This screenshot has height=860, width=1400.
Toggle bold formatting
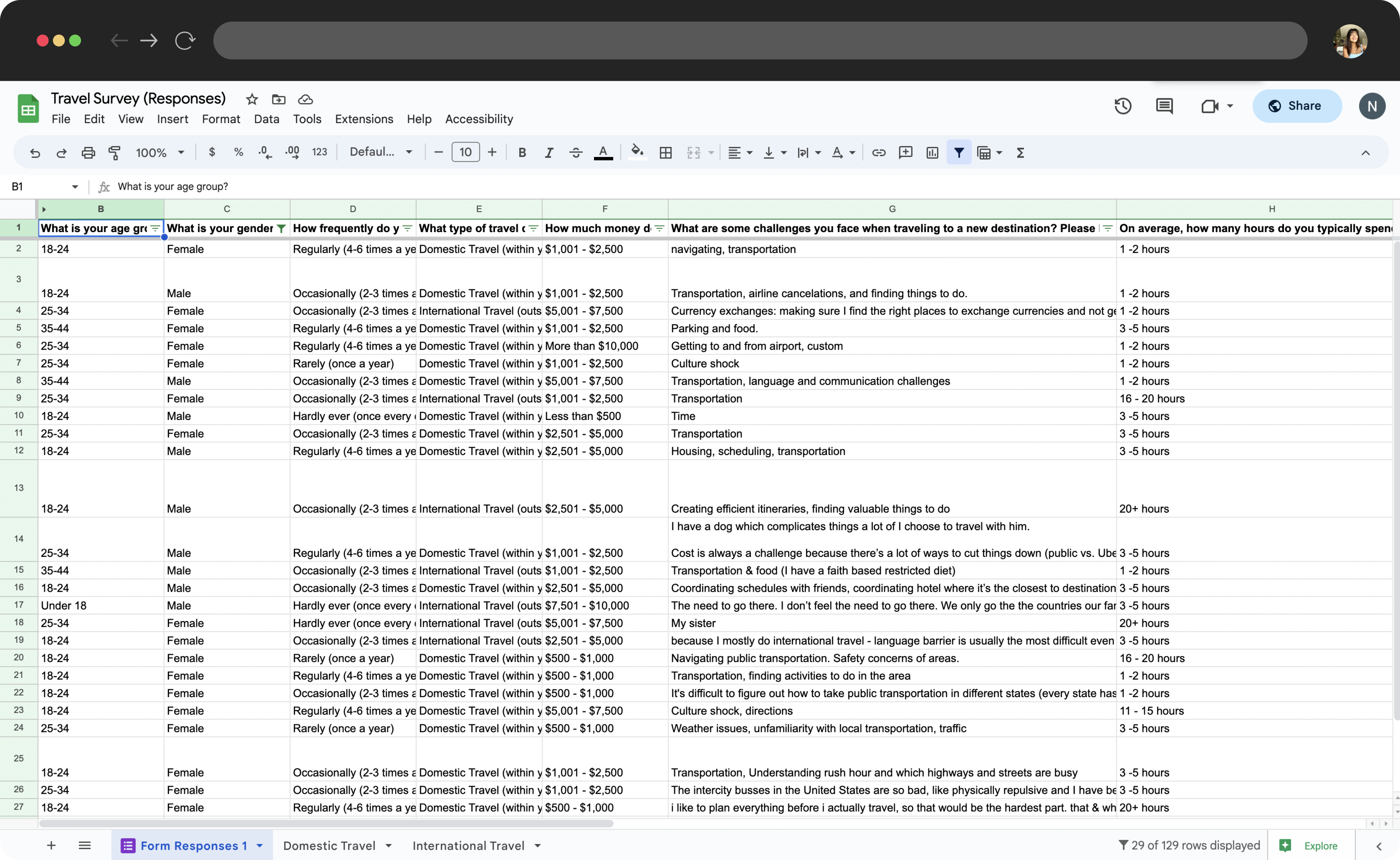point(522,153)
